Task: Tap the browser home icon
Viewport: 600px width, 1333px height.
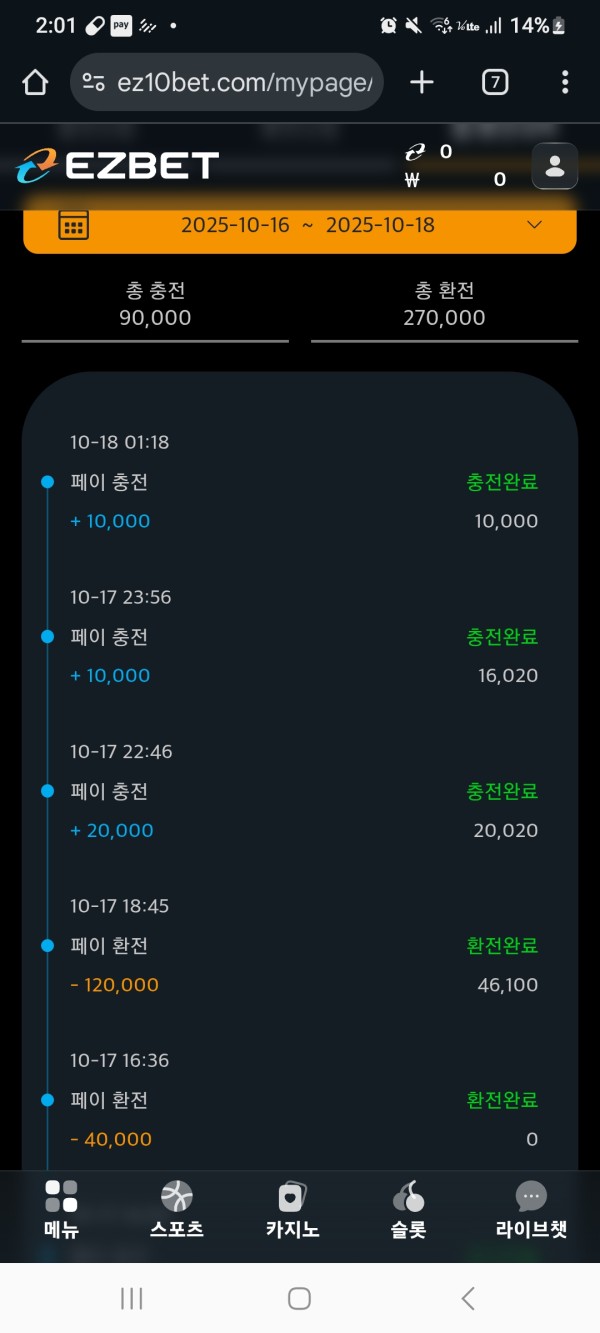Action: pyautogui.click(x=35, y=82)
